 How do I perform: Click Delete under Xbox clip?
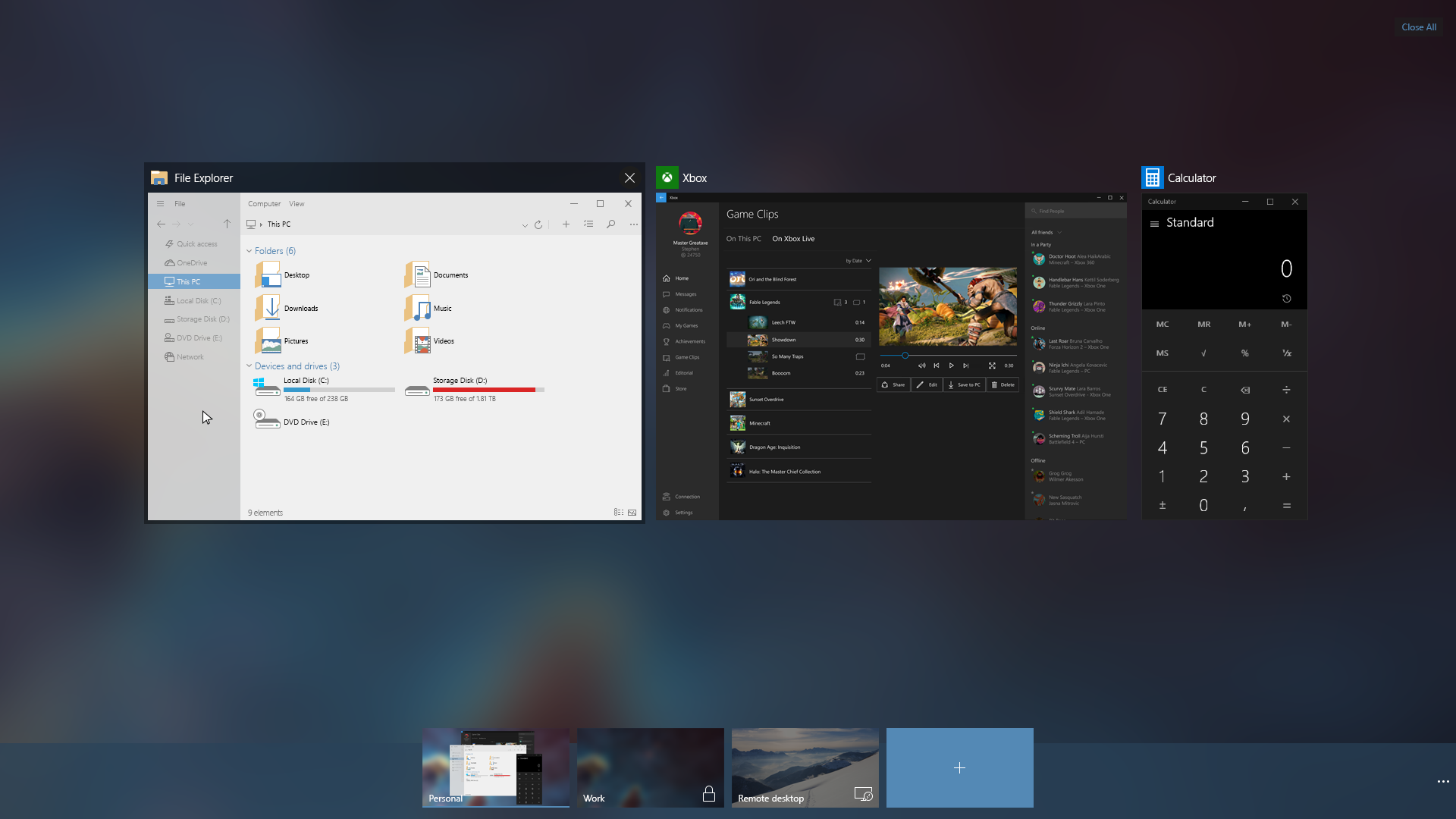pos(1003,384)
